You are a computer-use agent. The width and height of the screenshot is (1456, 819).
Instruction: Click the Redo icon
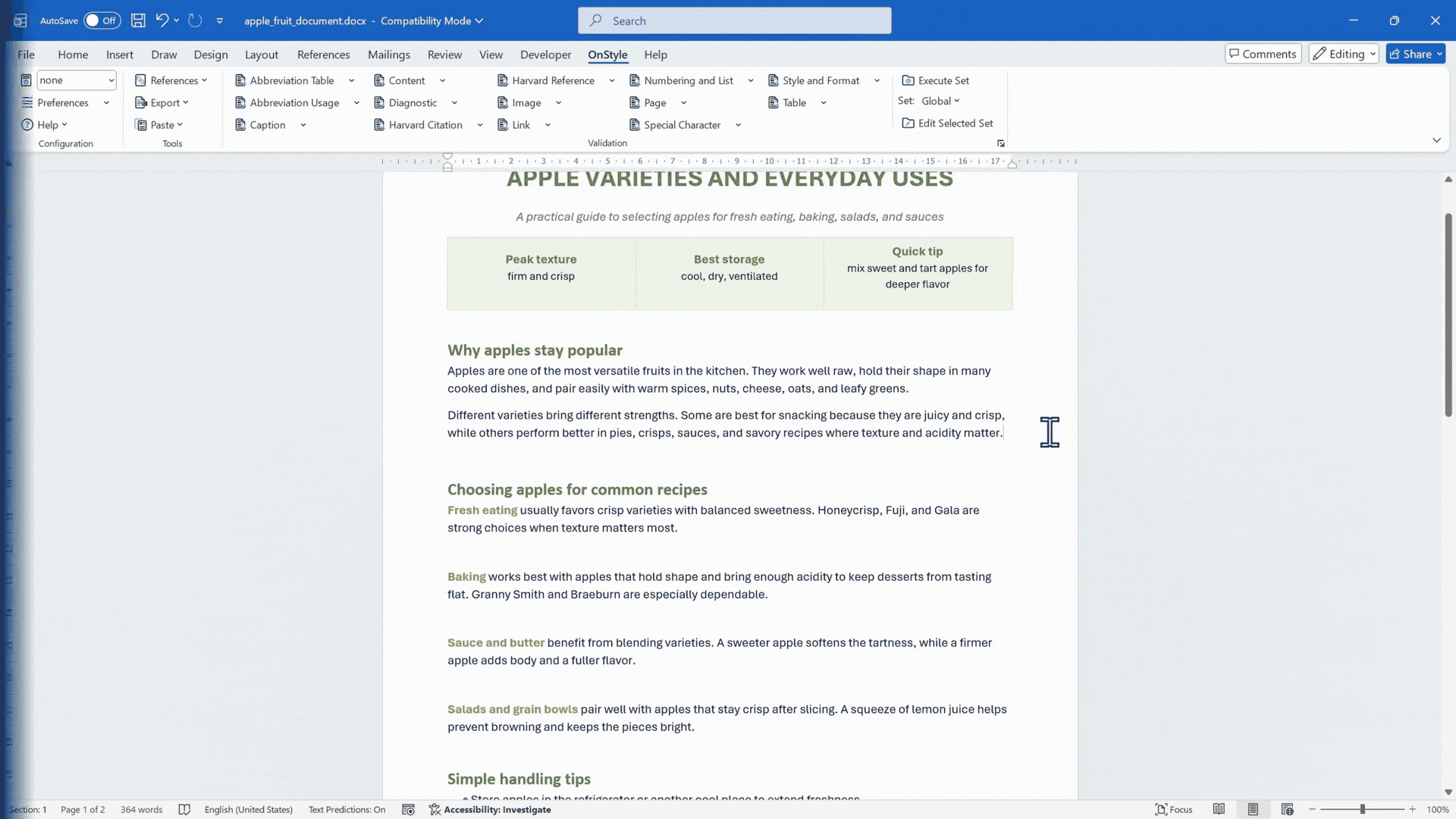click(195, 20)
